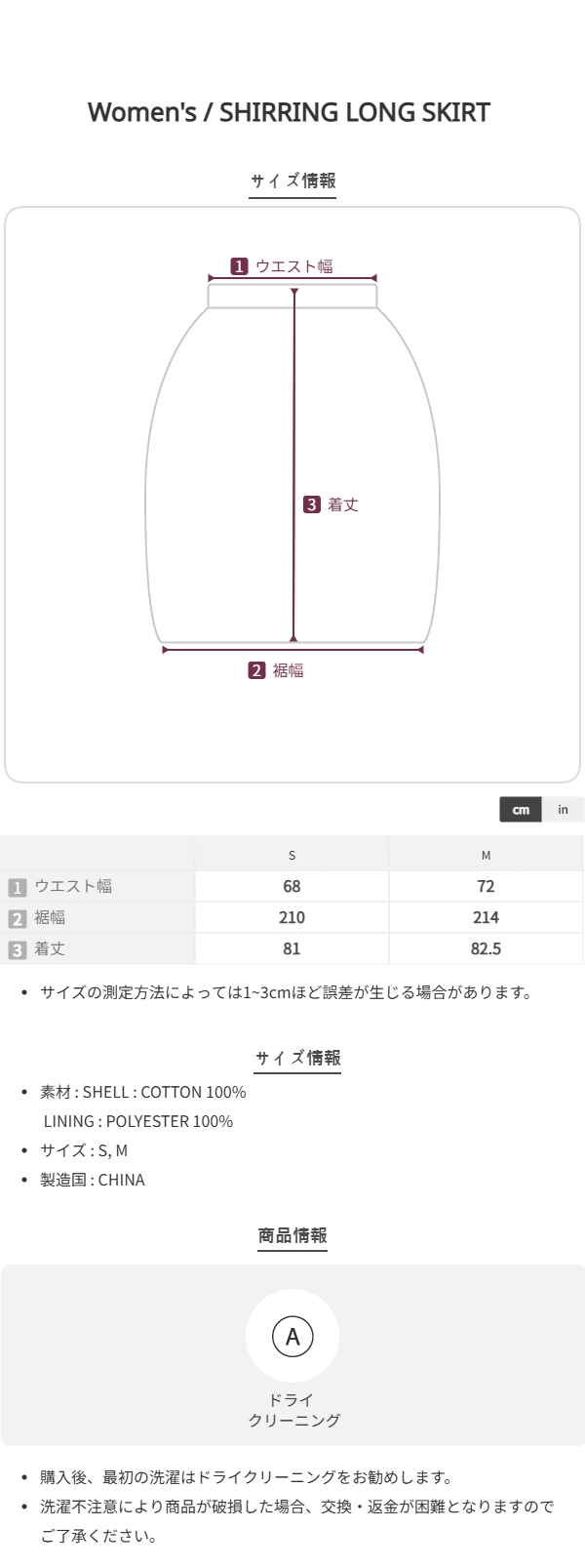Switch size units to inches

click(563, 810)
